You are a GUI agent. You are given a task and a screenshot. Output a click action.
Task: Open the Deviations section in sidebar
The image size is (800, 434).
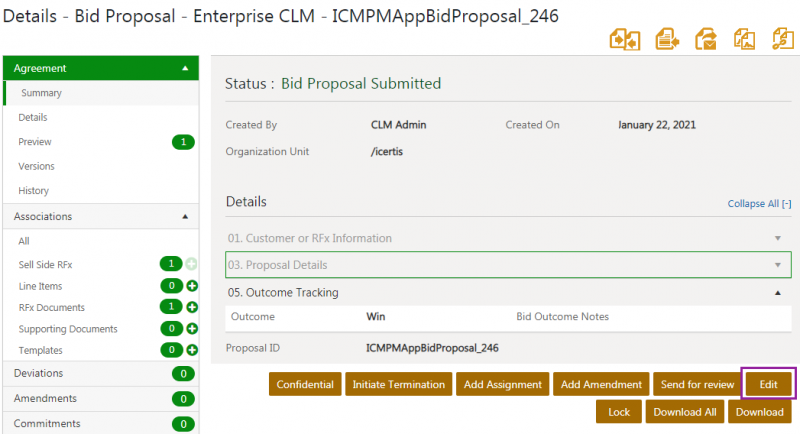tap(38, 373)
